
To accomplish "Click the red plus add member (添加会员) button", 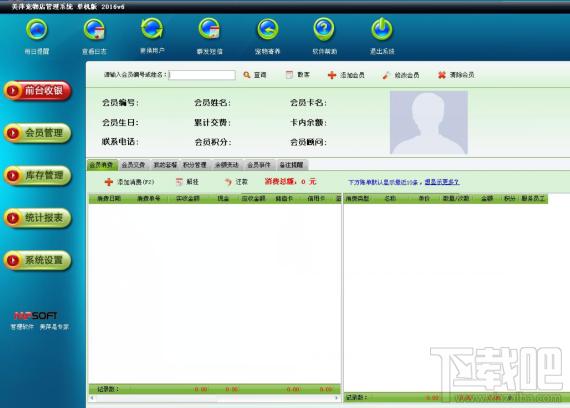I will 346,75.
